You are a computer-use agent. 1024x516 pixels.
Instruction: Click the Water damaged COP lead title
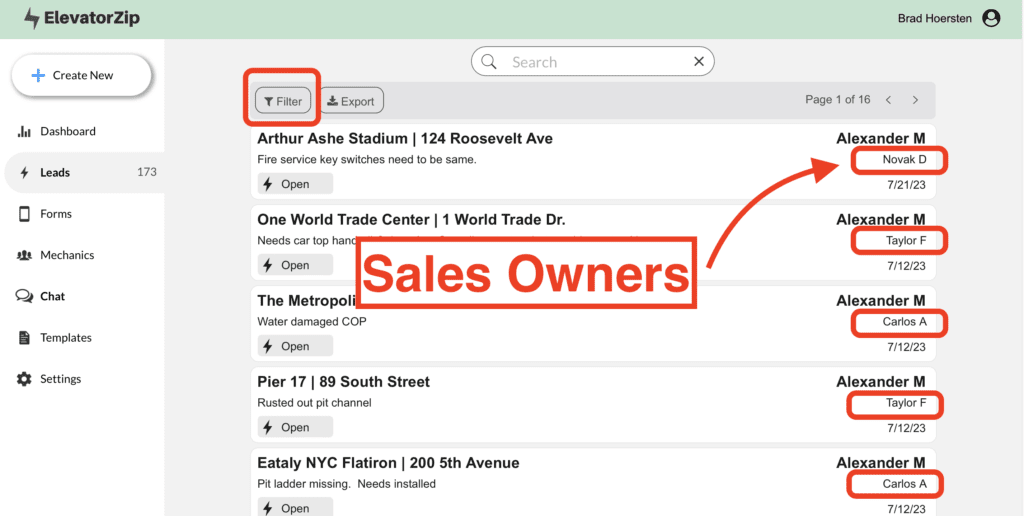point(306,300)
